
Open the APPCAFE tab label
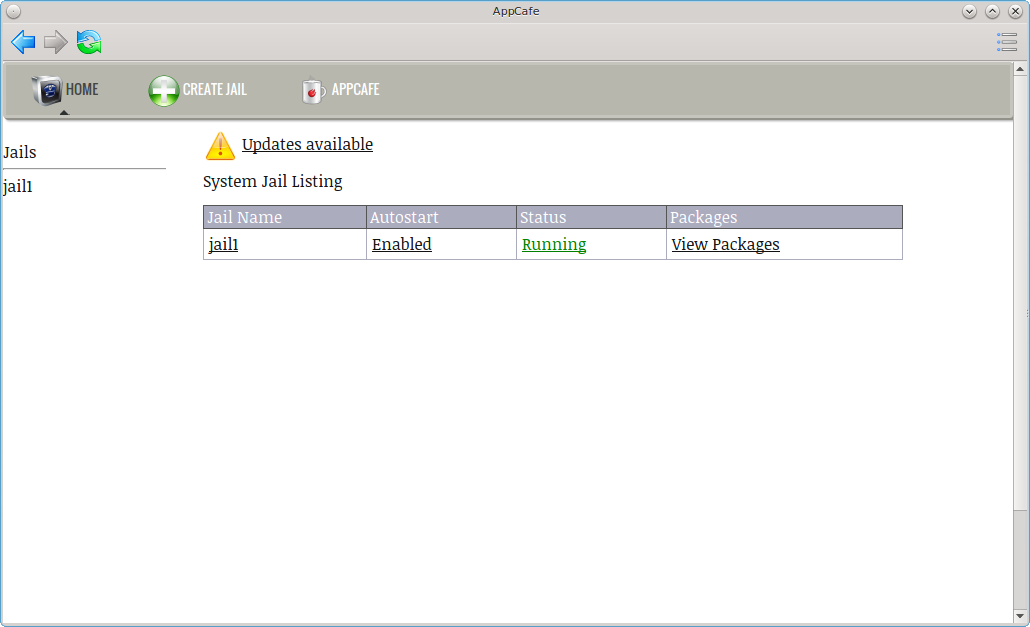[x=355, y=89]
